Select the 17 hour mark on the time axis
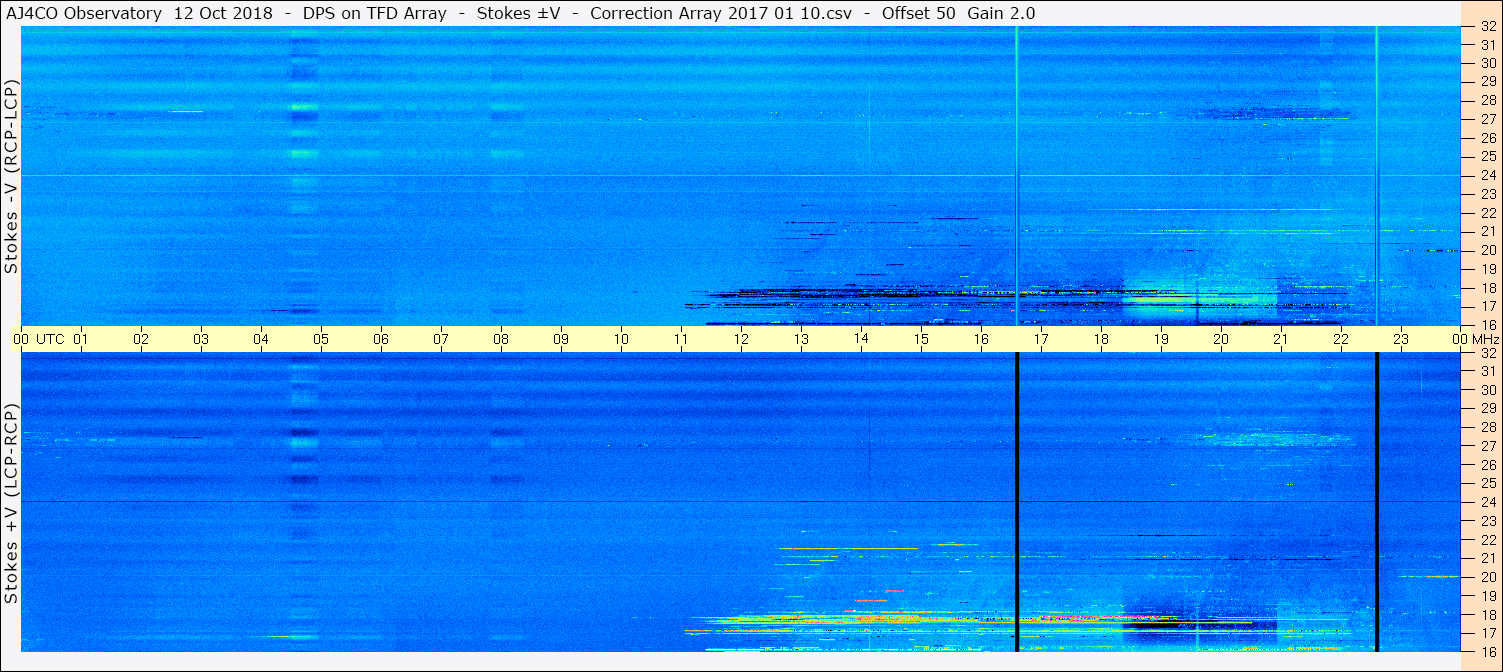Image resolution: width=1503 pixels, height=672 pixels. 1041,339
